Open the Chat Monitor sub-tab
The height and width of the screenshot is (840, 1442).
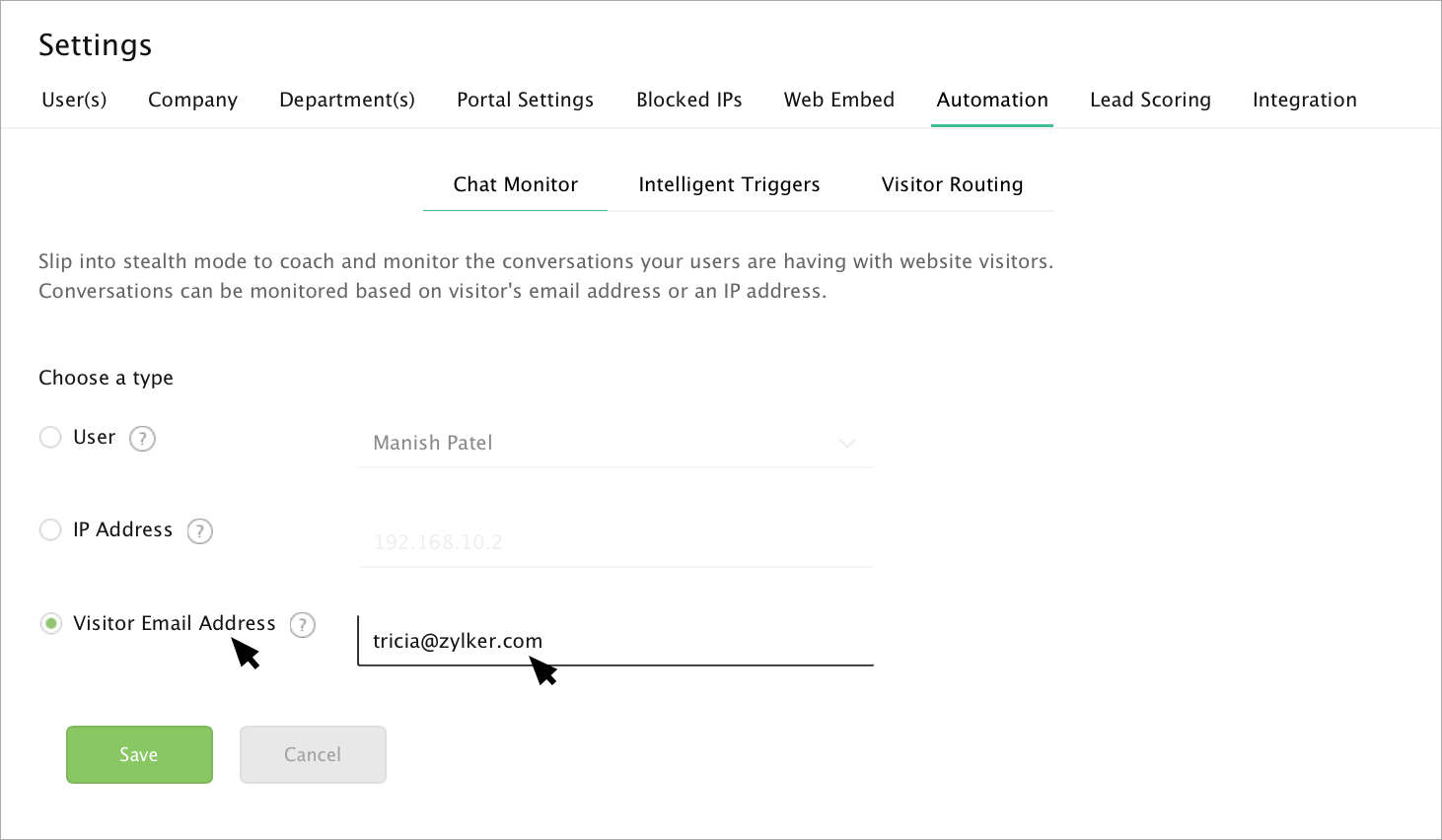[x=515, y=184]
